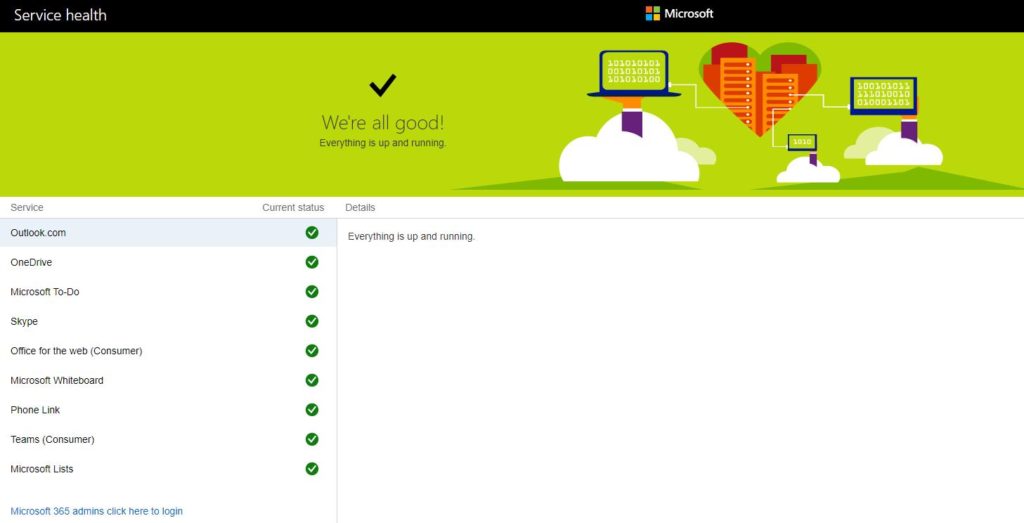Screen dimensions: 1024x523
Task: Click the Details column header
Action: pos(360,208)
